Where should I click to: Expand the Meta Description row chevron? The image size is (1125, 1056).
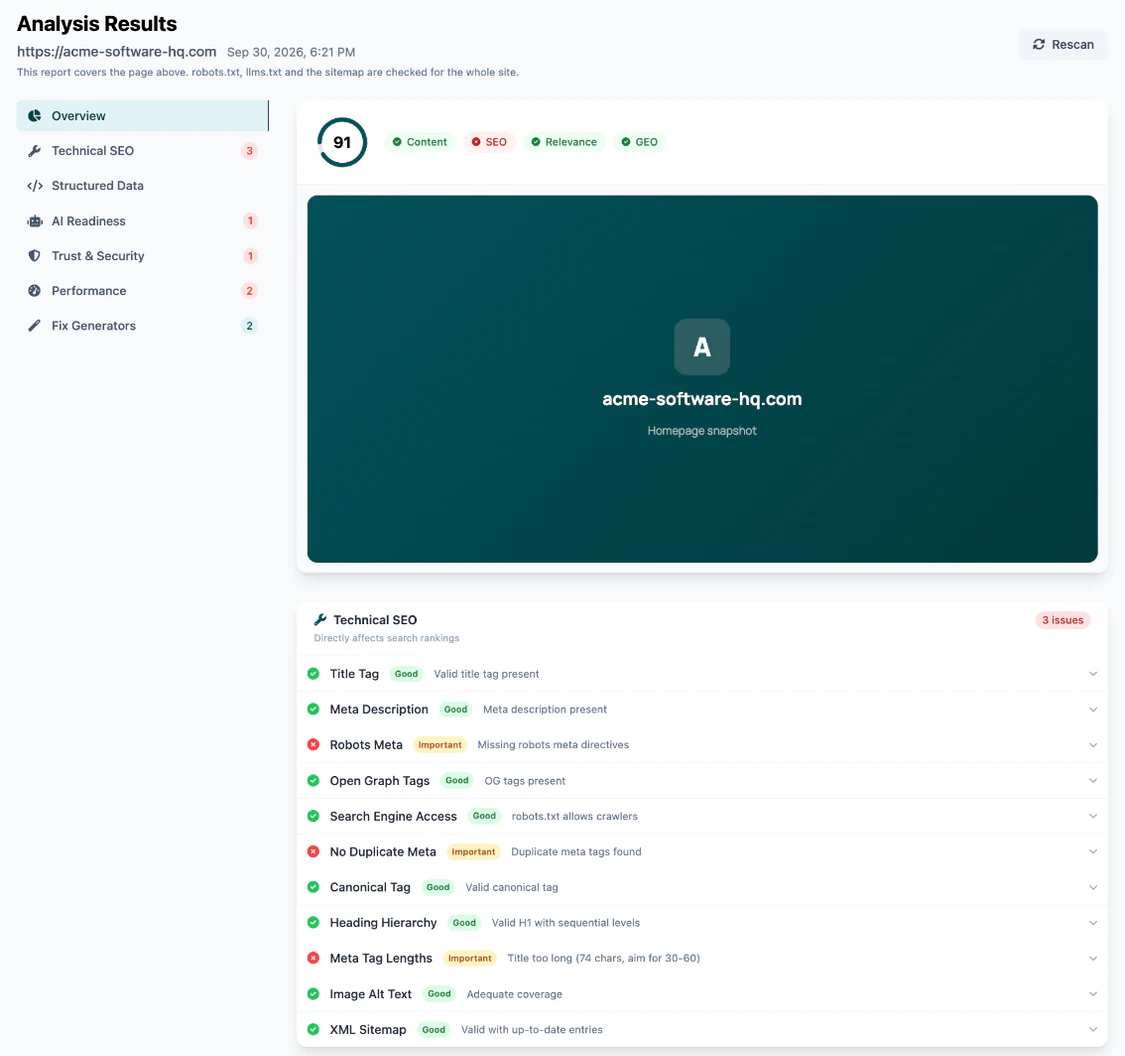tap(1093, 710)
